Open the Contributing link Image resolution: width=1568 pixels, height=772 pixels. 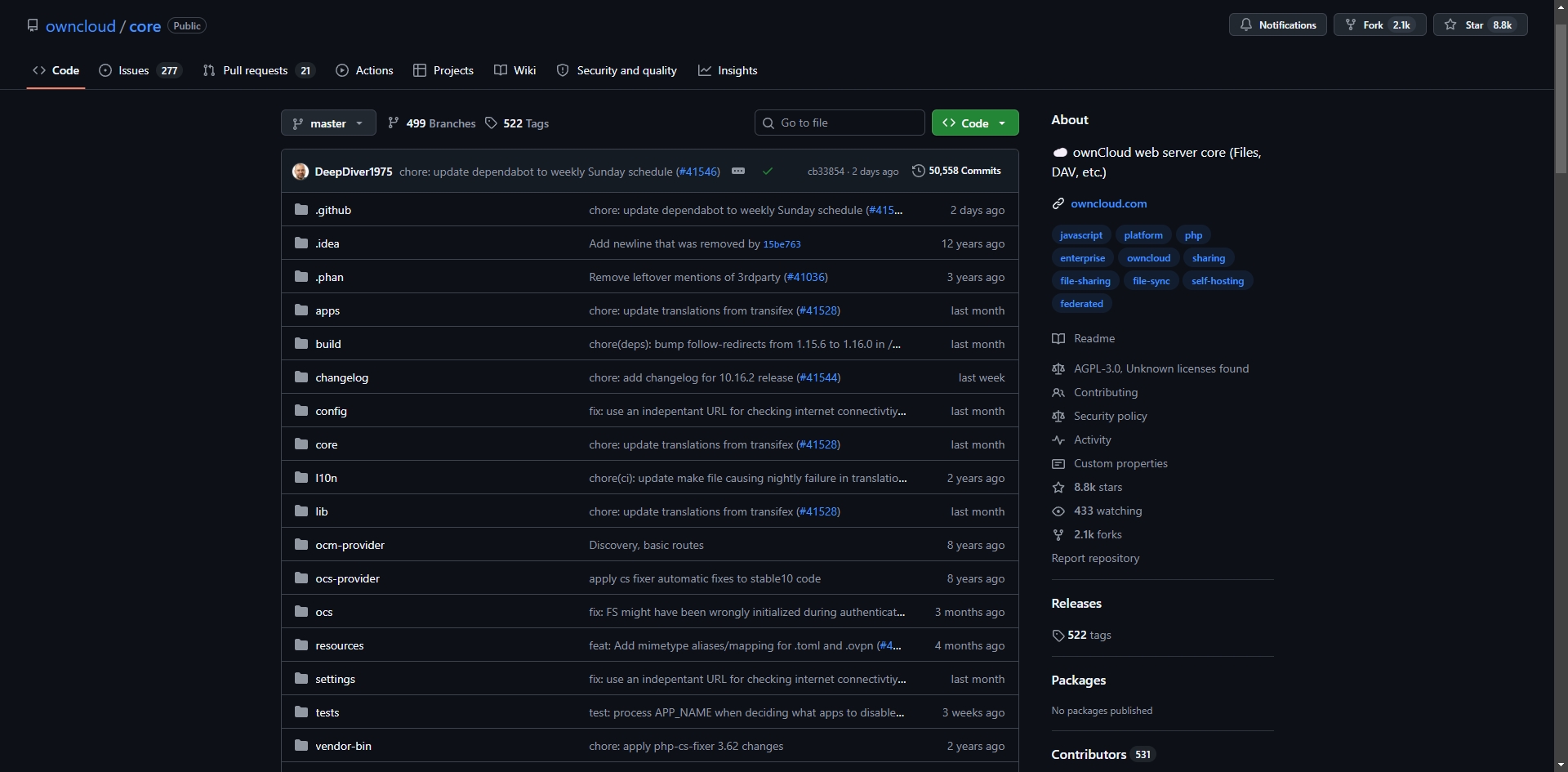tap(1106, 392)
